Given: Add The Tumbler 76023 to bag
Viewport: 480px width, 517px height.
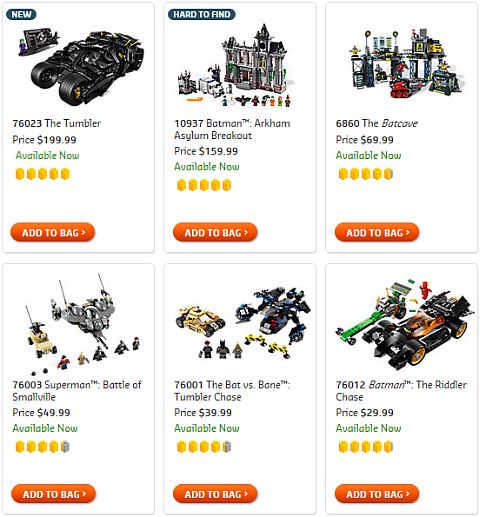Looking at the screenshot, I should 53,232.
